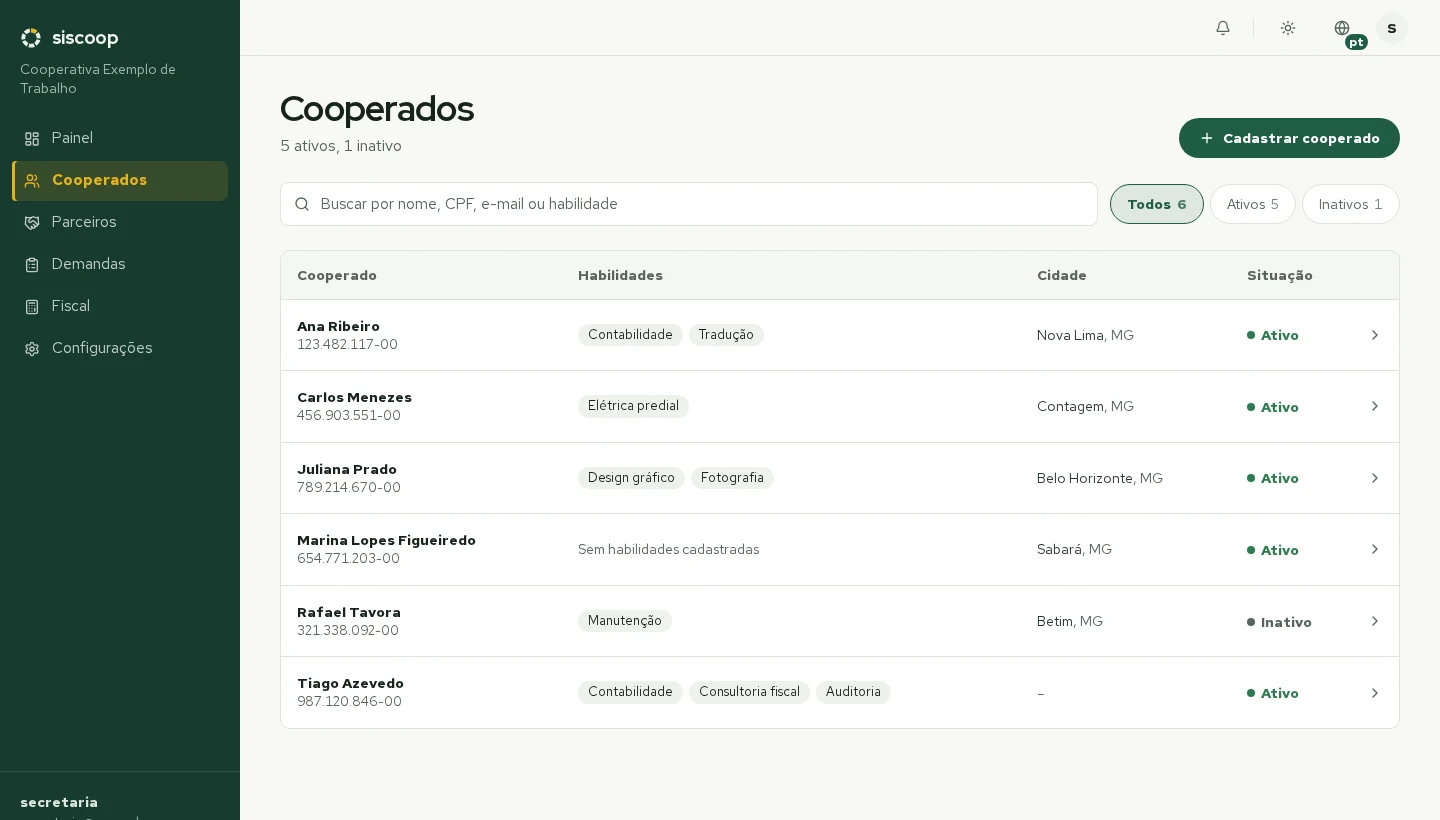The image size is (1440, 820).
Task: Select the name Marina Lopes Figueiredo
Action: pyautogui.click(x=386, y=540)
